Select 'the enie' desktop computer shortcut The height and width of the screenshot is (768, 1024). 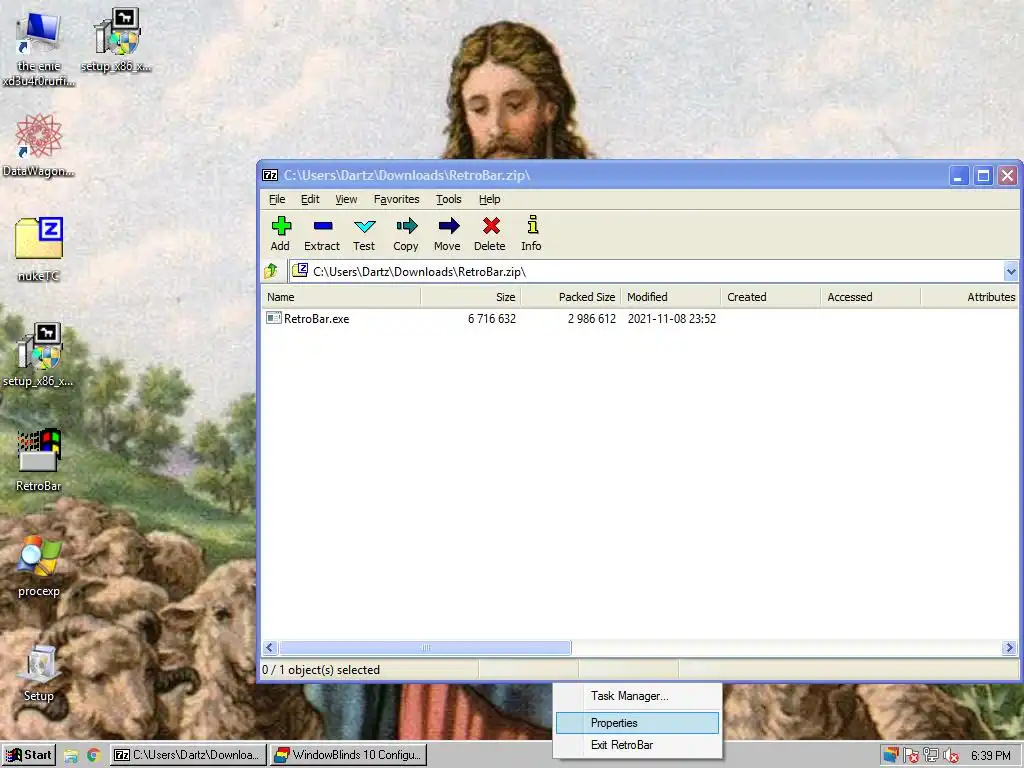[39, 33]
